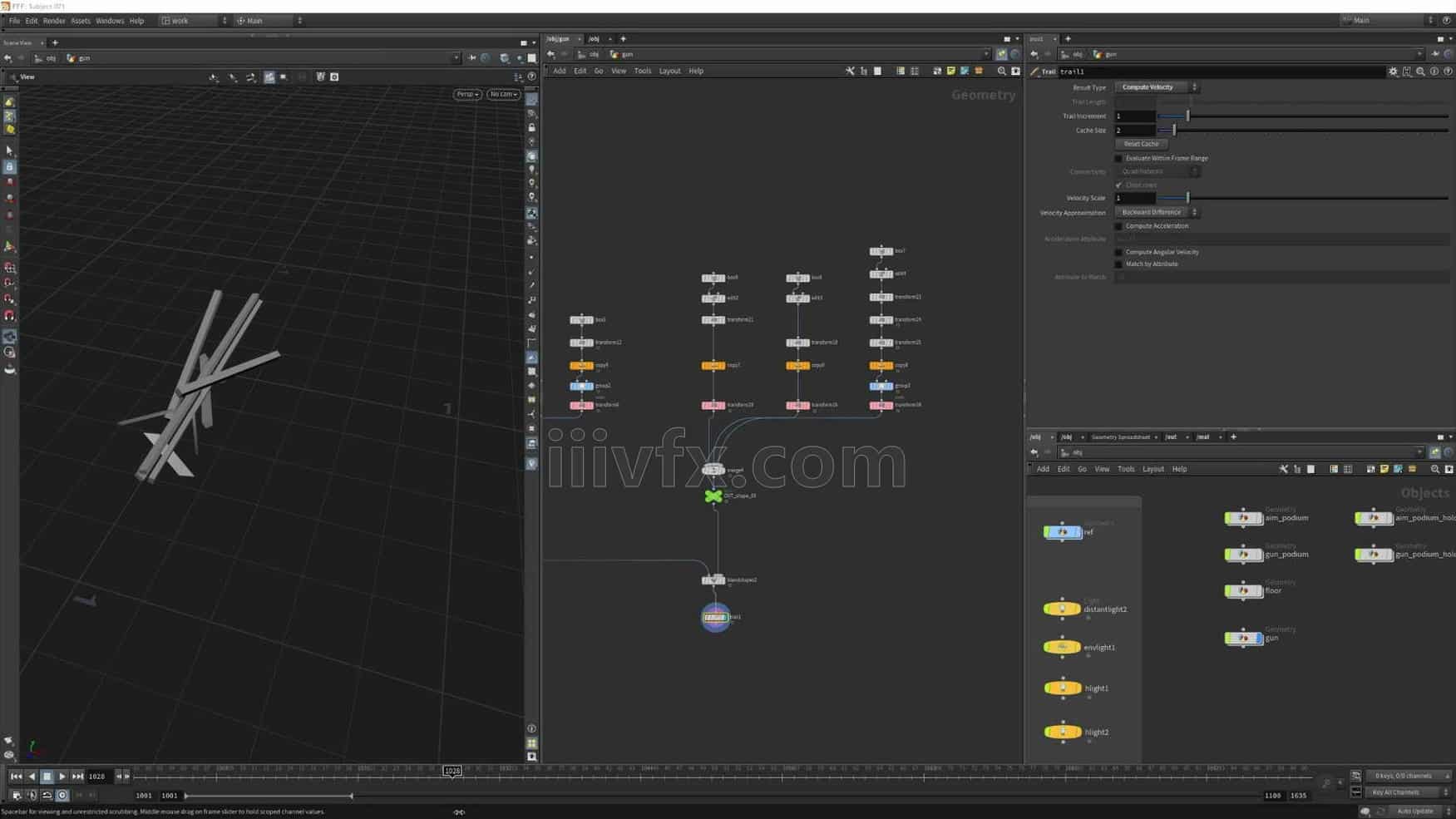Expand the Geometry network path history dropdown

pyautogui.click(x=986, y=54)
